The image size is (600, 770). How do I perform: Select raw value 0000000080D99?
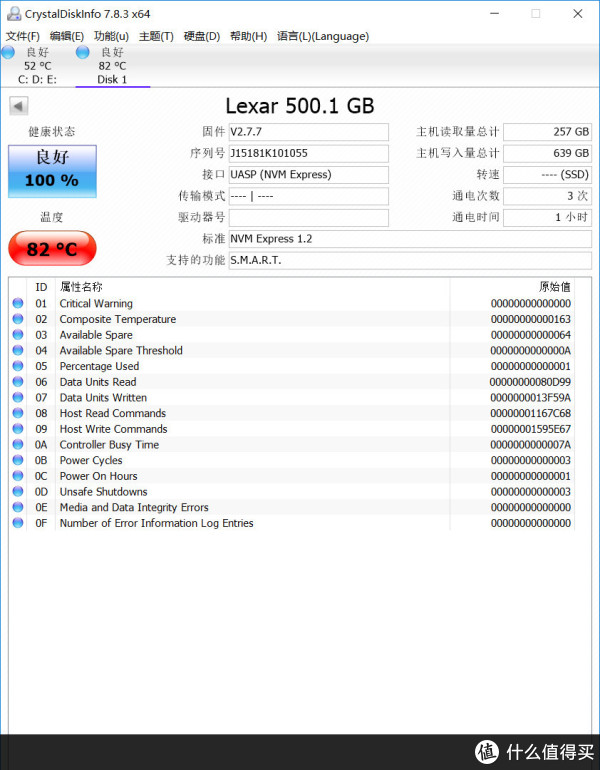pyautogui.click(x=530, y=382)
